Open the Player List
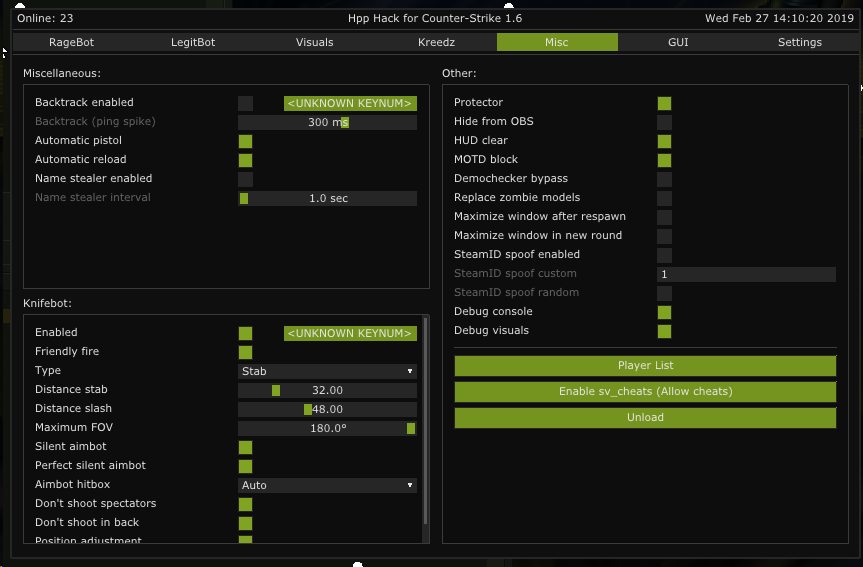Viewport: 863px width, 567px height. 645,366
